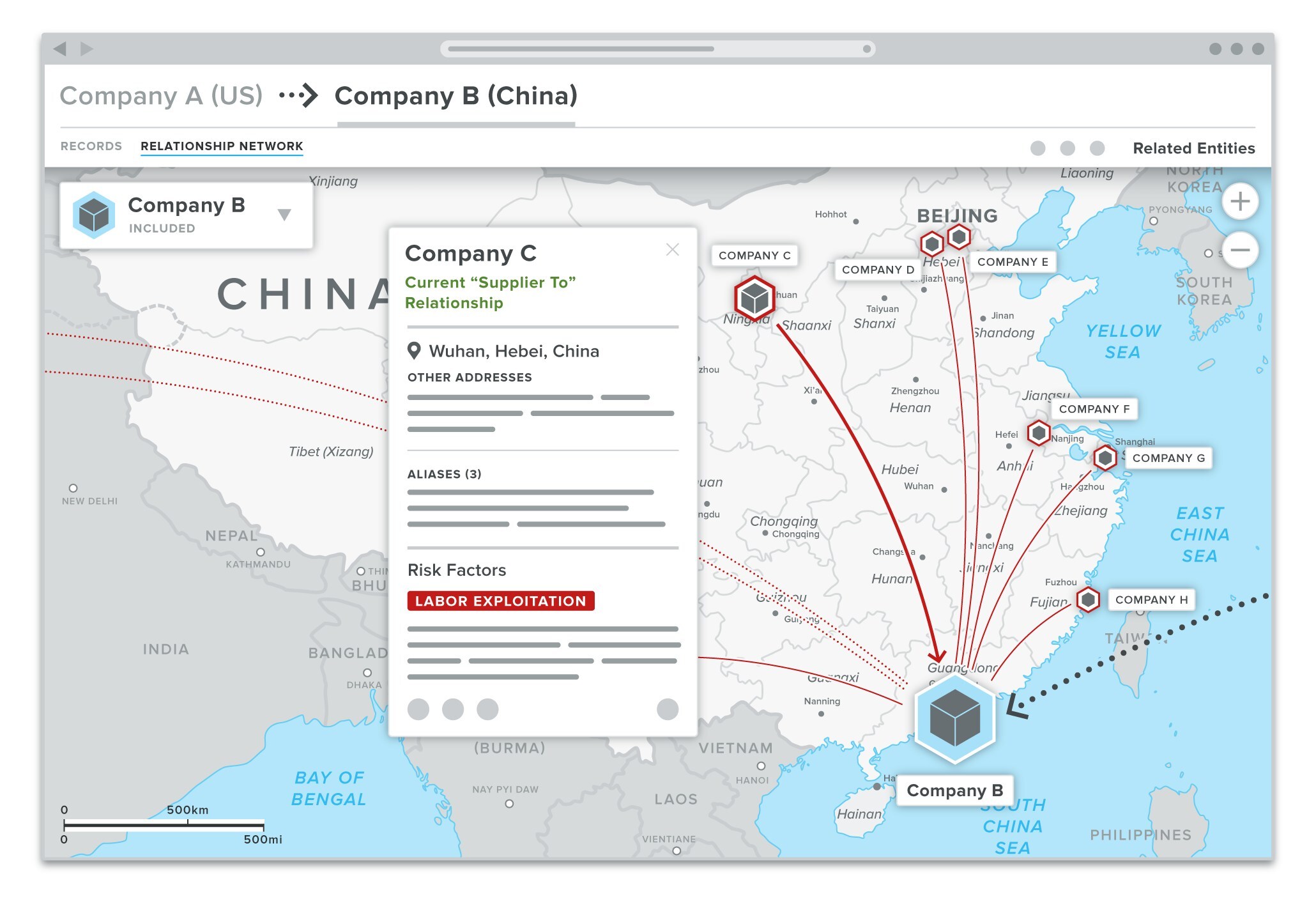Click the map zoom in plus button
The width and height of the screenshot is (1316, 901).
point(1239,201)
